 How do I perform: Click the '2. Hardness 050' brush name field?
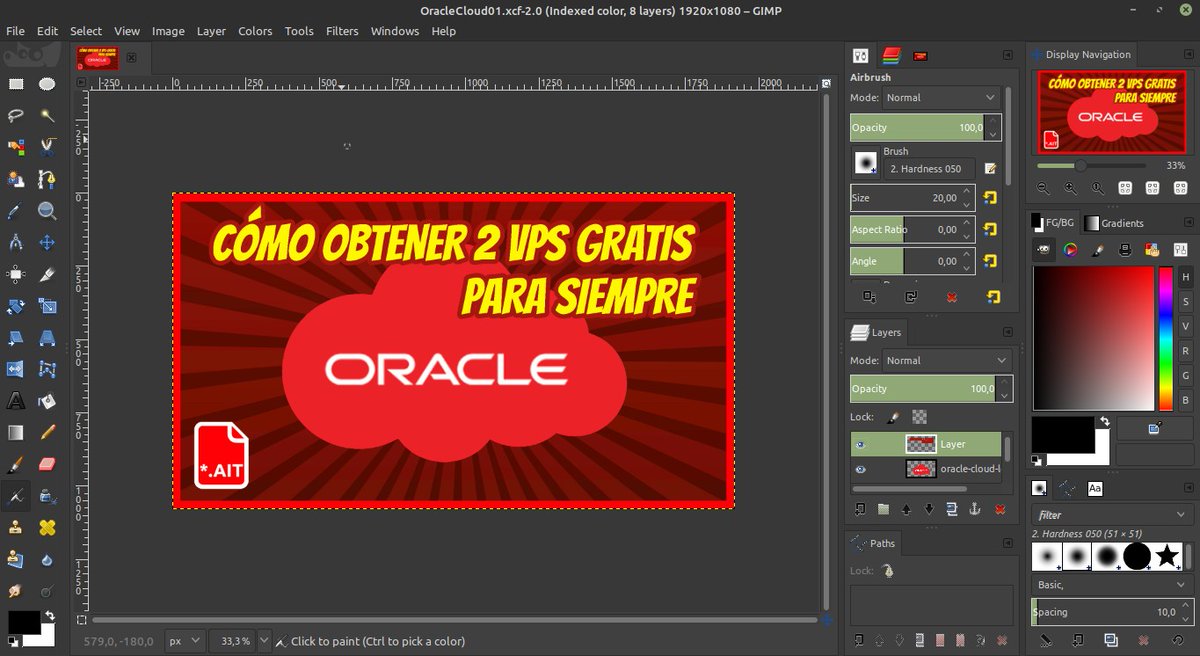(x=929, y=169)
